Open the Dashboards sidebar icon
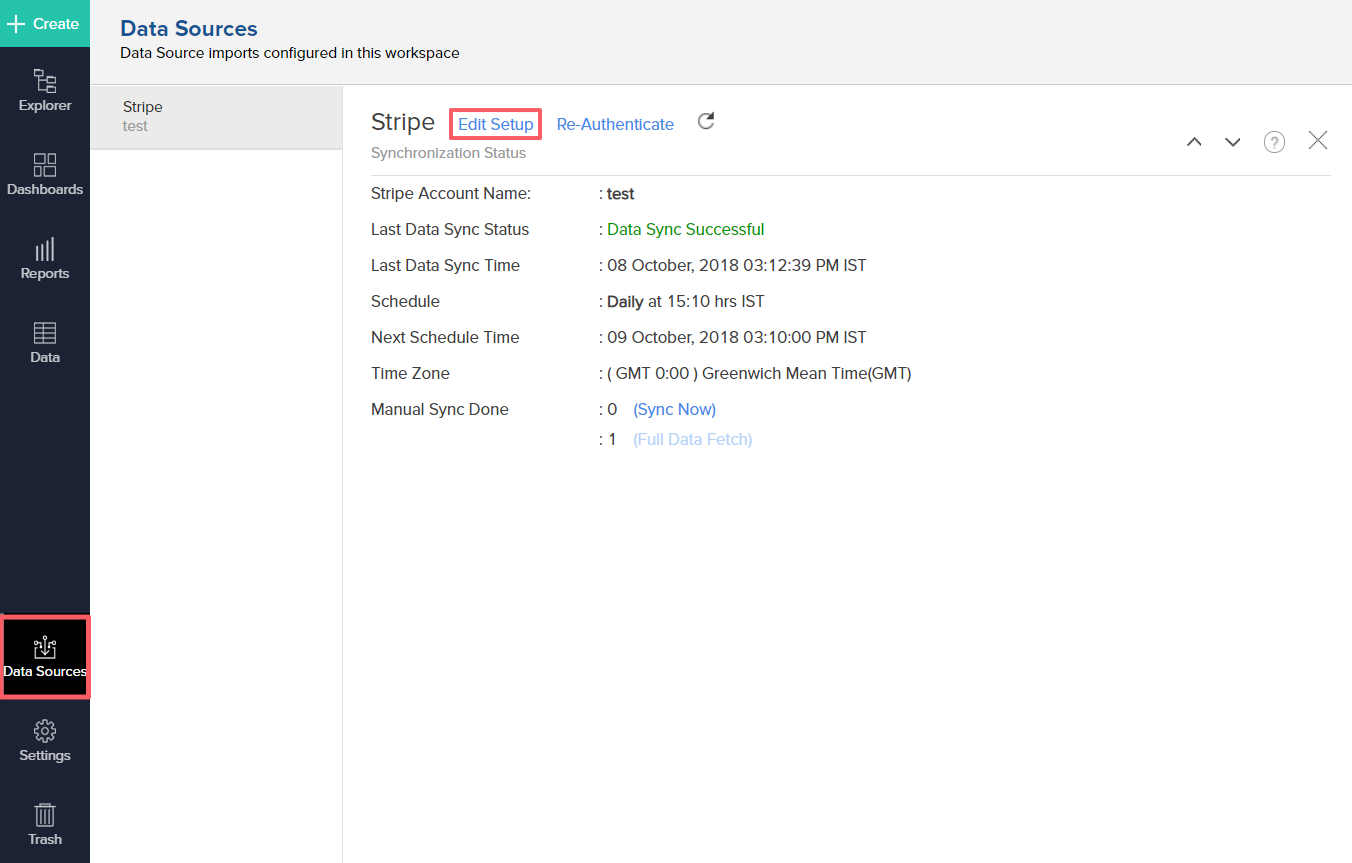Viewport: 1352px width, 863px height. click(45, 173)
